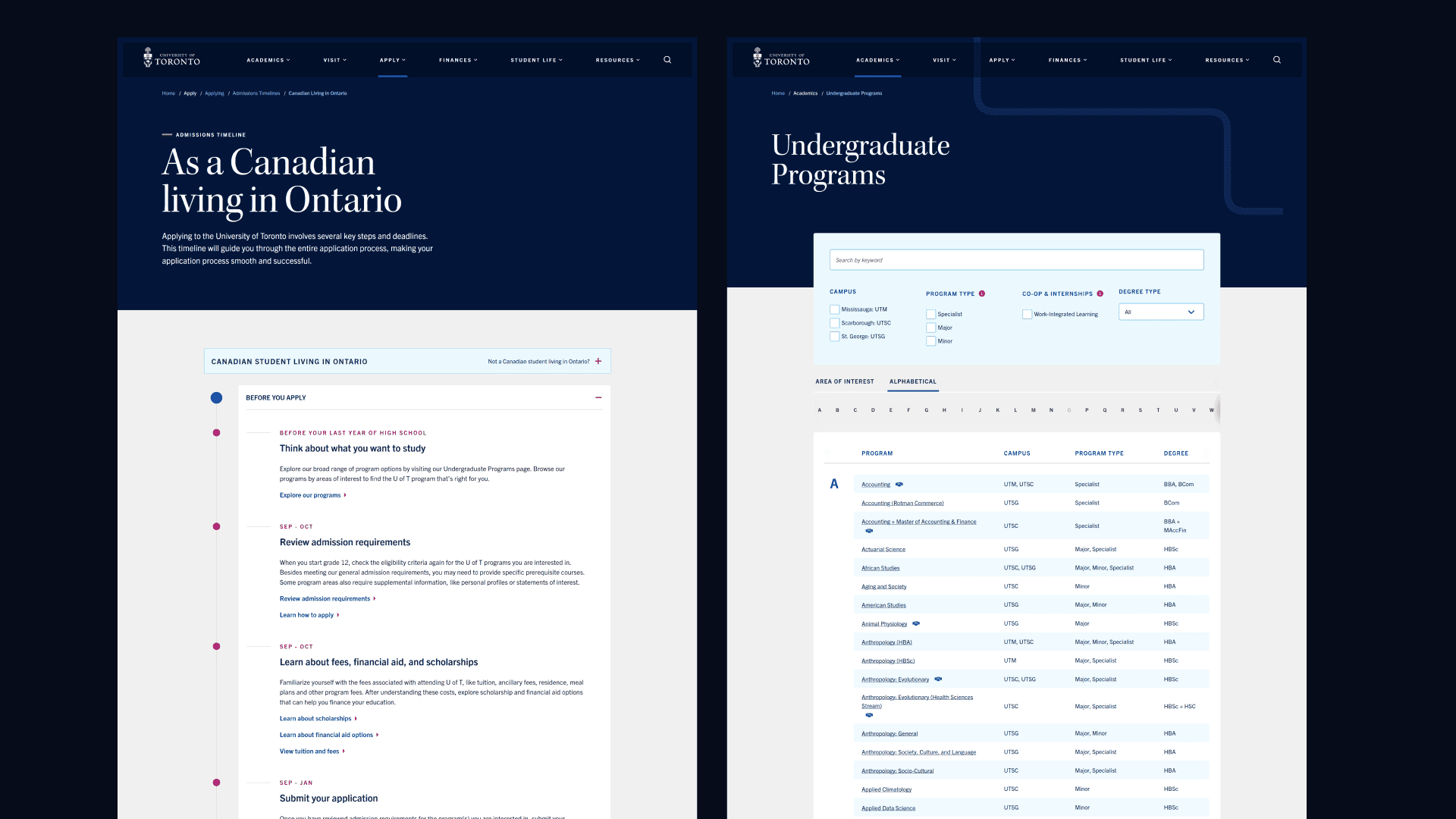The image size is (1456, 819).
Task: Jump to letter M in the alphabet filter
Action: 1034,410
